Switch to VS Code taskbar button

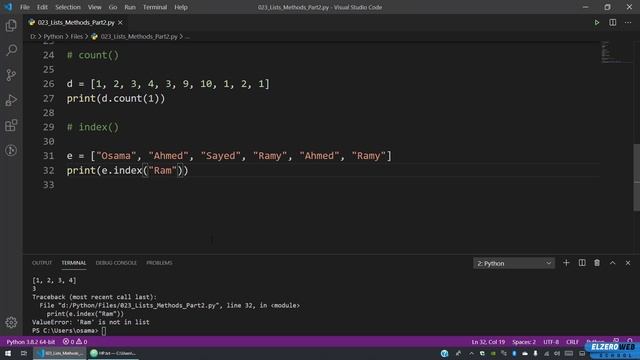tap(60, 353)
